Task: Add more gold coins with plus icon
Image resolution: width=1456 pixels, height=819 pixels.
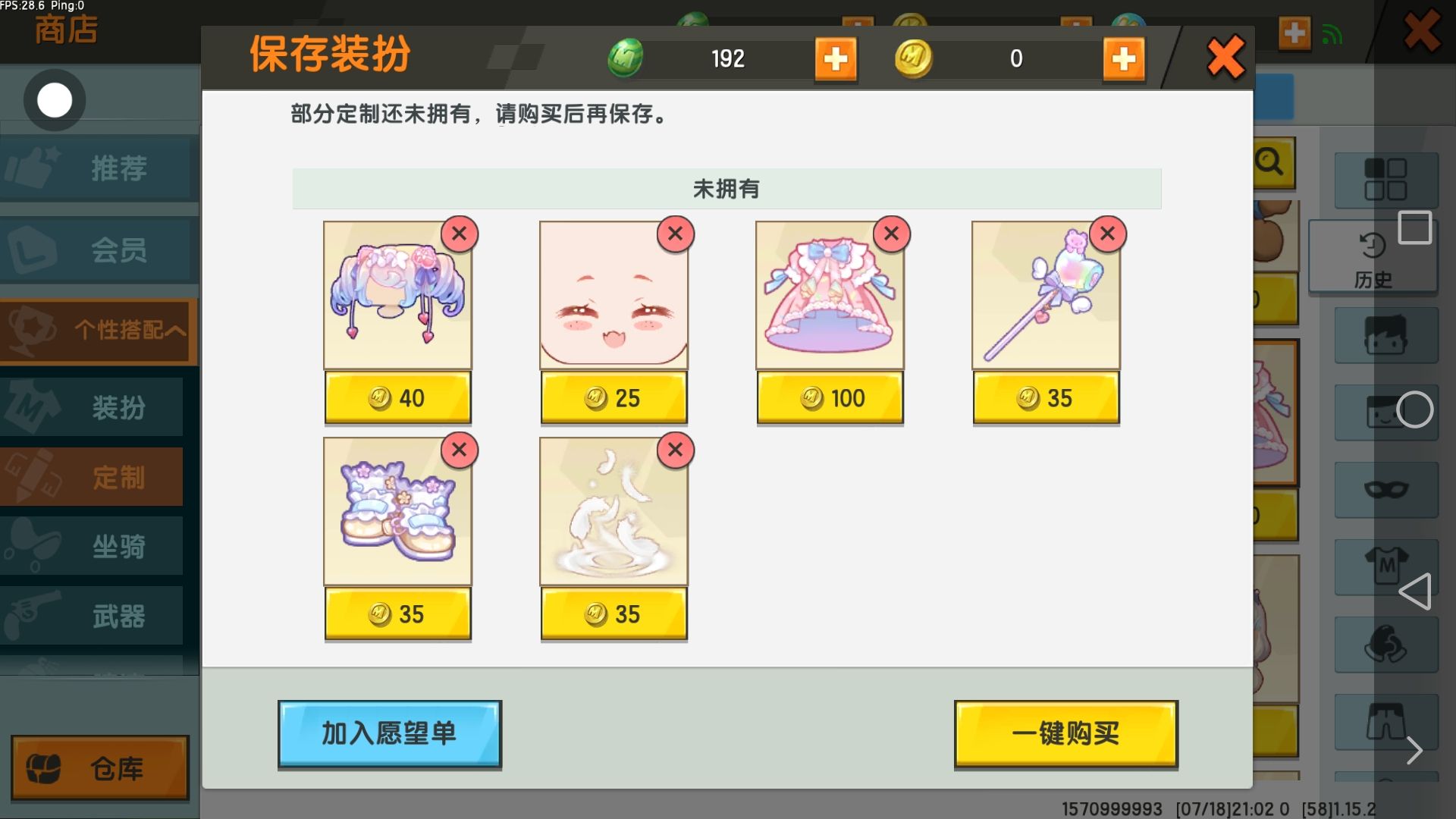Action: pos(1124,58)
